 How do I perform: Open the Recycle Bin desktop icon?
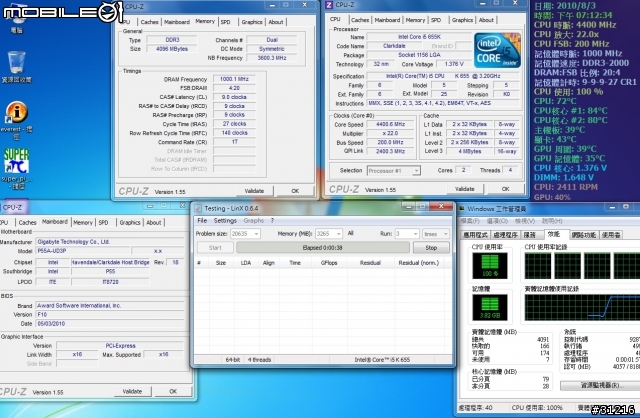pos(16,62)
